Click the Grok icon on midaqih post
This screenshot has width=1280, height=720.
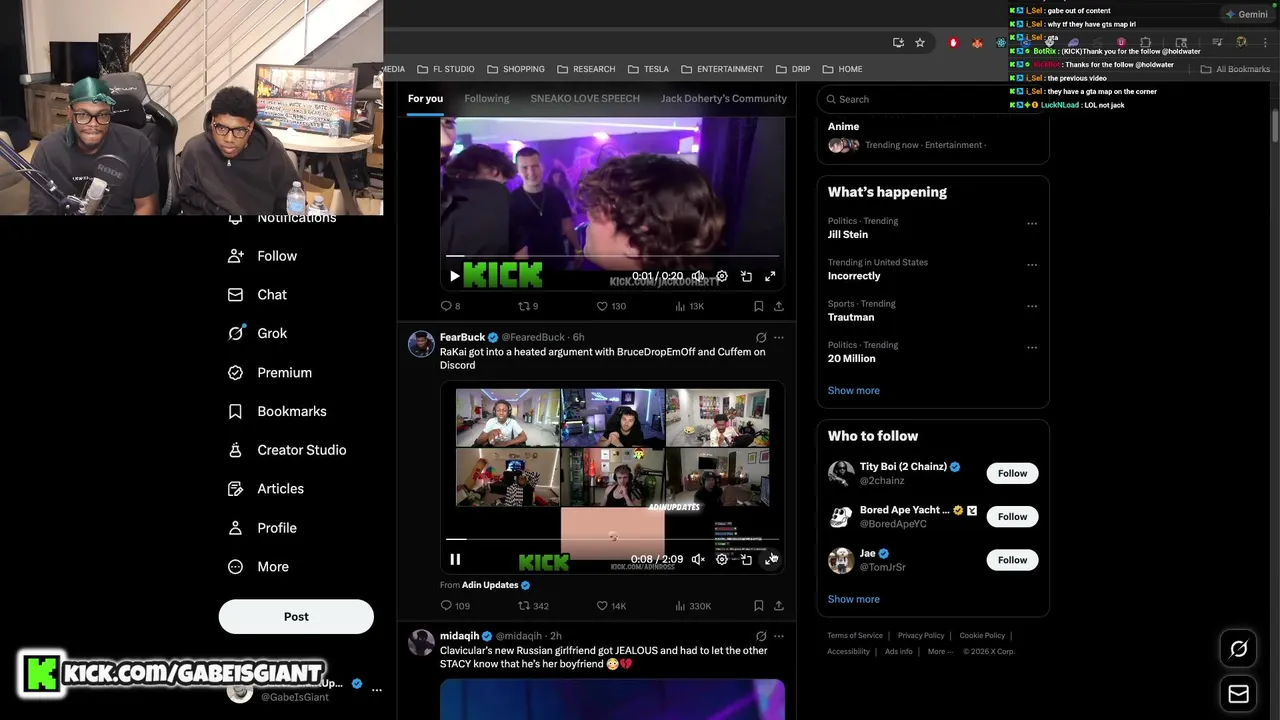tap(761, 636)
